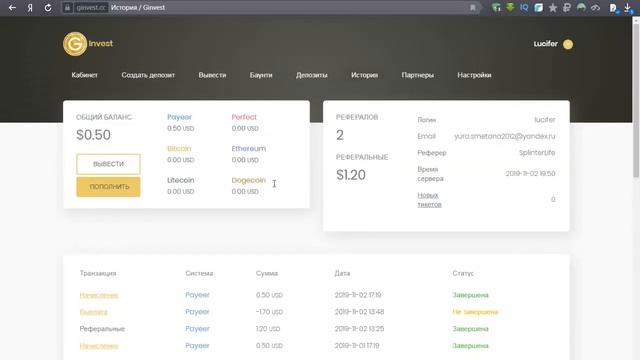Click the yellow avatar circle beside Lucifer
The image size is (640, 360).
point(568,44)
